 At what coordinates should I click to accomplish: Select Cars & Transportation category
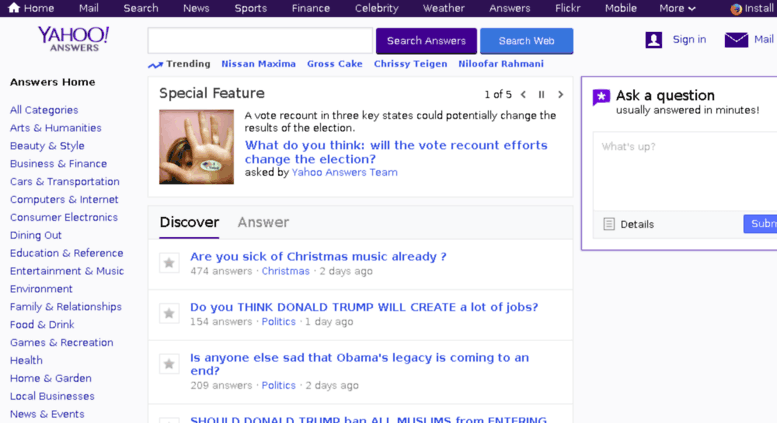[x=64, y=181]
